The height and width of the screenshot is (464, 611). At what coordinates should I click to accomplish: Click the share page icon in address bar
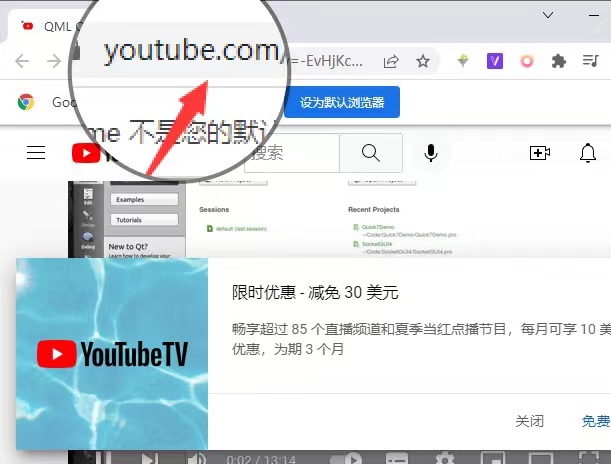coord(391,62)
